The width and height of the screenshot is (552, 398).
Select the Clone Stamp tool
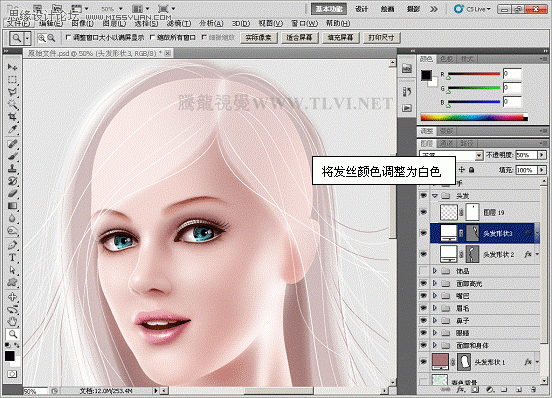[x=12, y=169]
